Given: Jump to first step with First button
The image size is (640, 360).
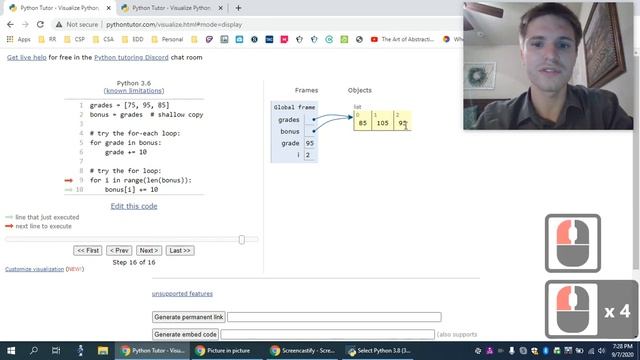Looking at the screenshot, I should [x=88, y=251].
